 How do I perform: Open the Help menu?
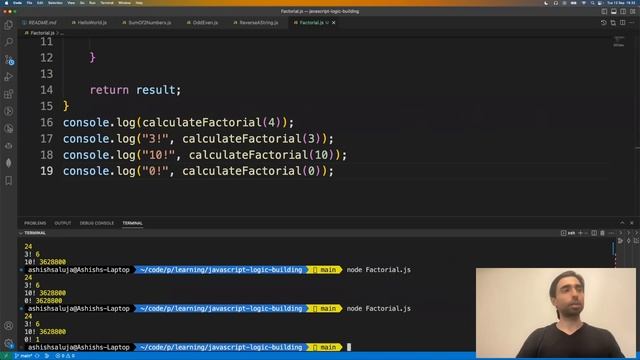139,3
